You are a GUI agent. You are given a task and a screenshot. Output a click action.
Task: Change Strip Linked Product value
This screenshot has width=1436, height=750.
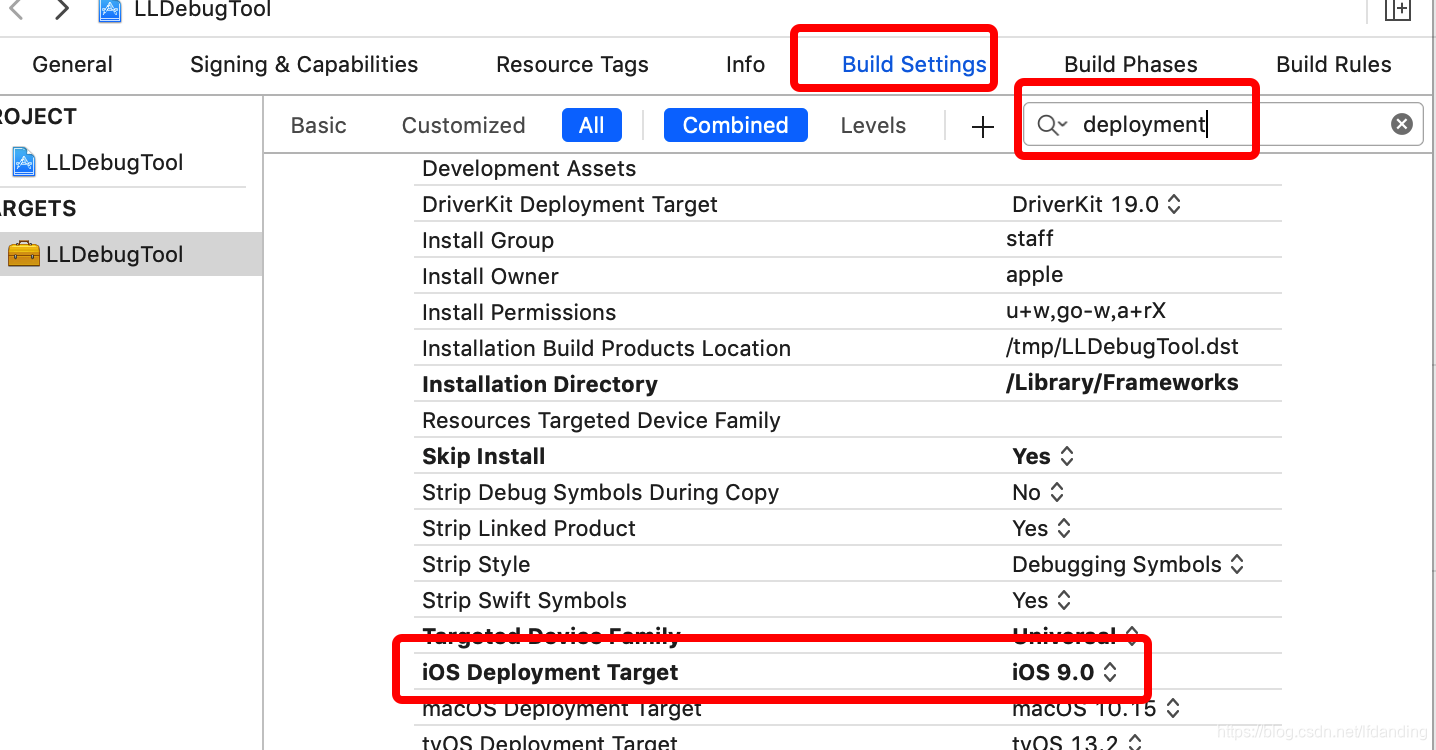coord(1041,528)
